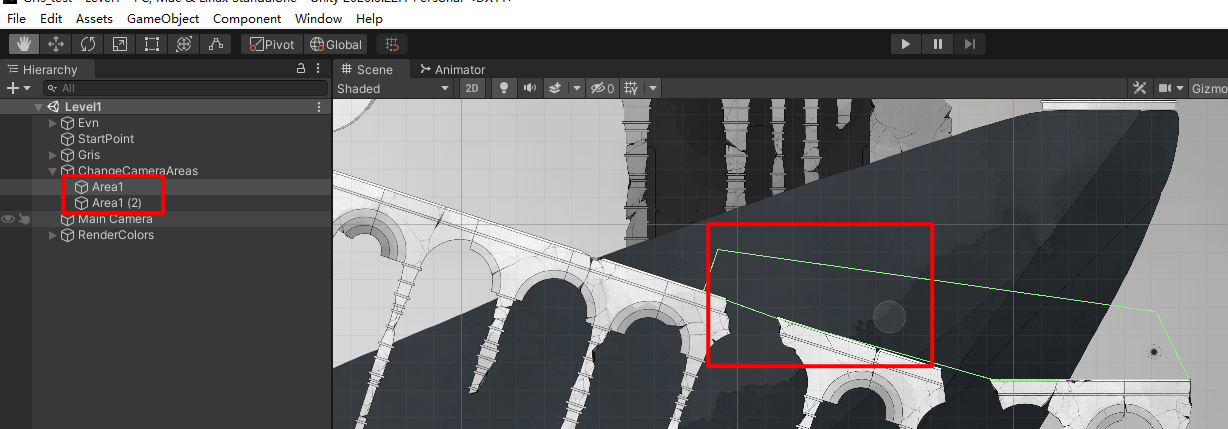Toggle scene grid visibility
1228x429 pixels.
pyautogui.click(x=632, y=88)
